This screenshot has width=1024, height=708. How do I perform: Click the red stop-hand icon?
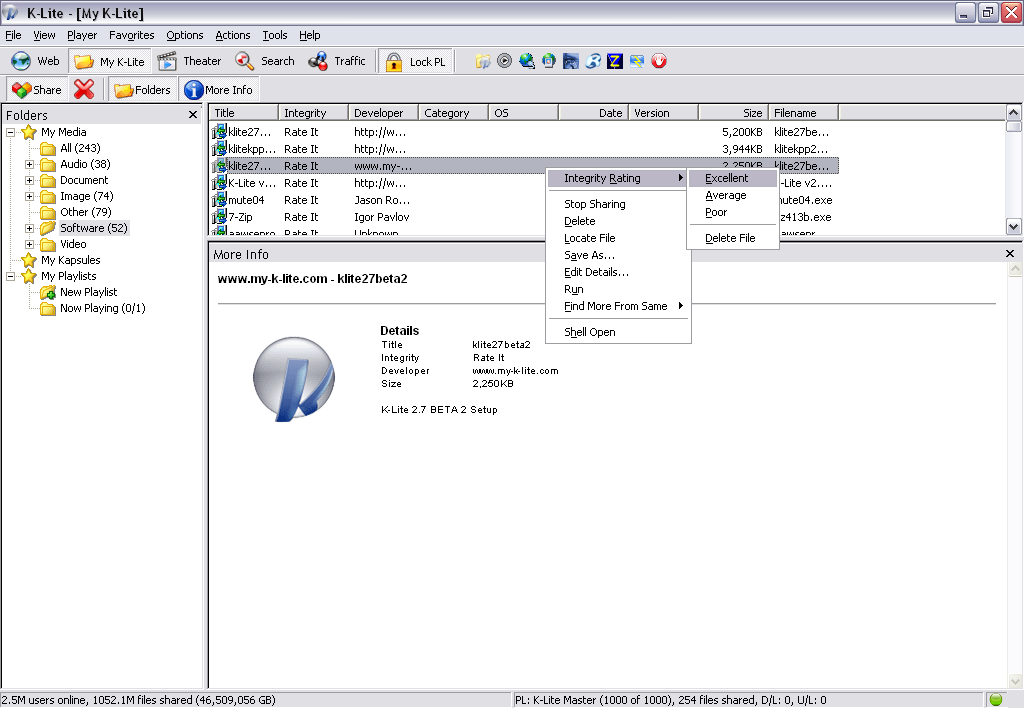coord(659,61)
